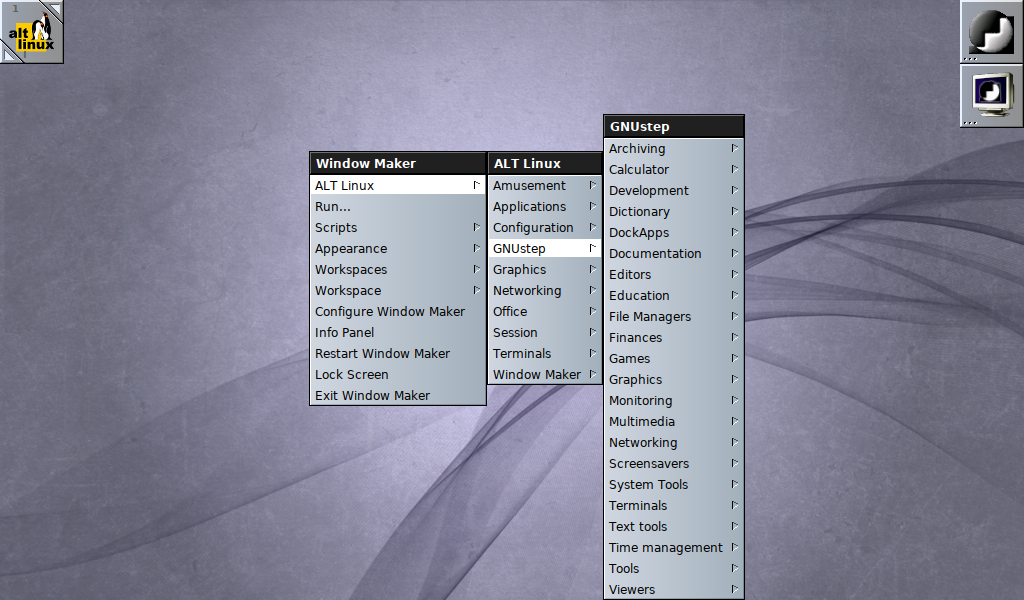Open the monitor dock app icon
This screenshot has width=1024, height=600.
[x=991, y=95]
